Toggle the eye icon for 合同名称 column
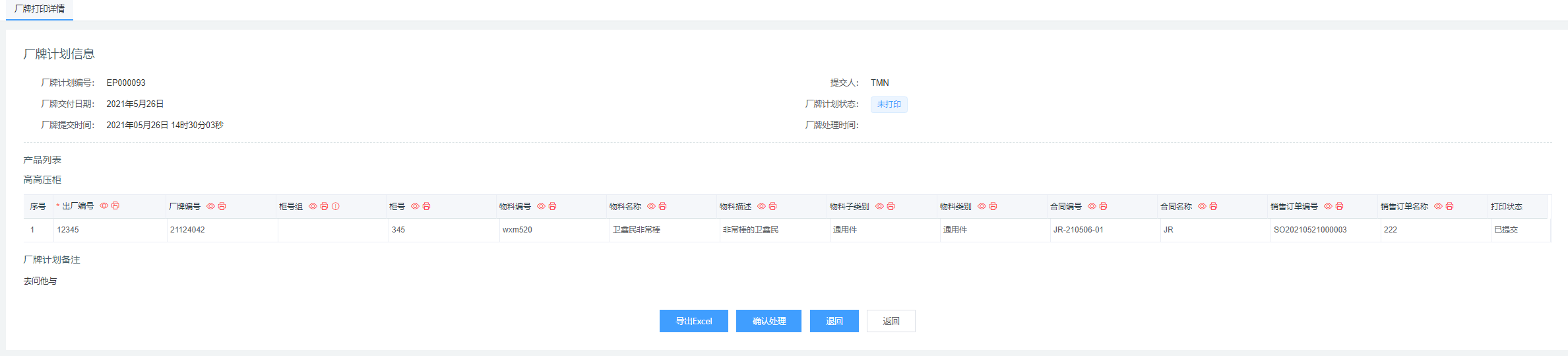 [x=1203, y=207]
